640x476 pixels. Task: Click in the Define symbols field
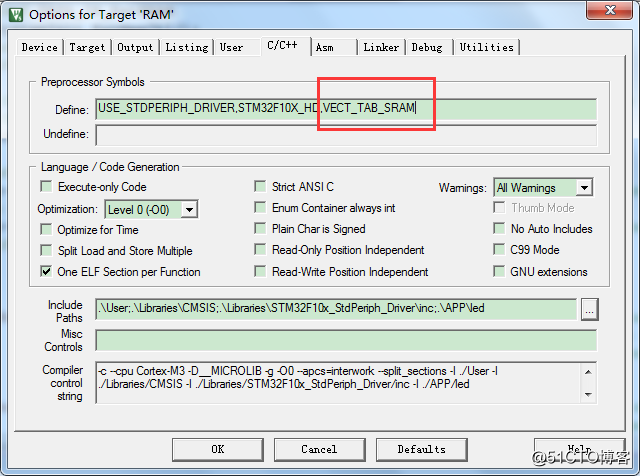346,109
